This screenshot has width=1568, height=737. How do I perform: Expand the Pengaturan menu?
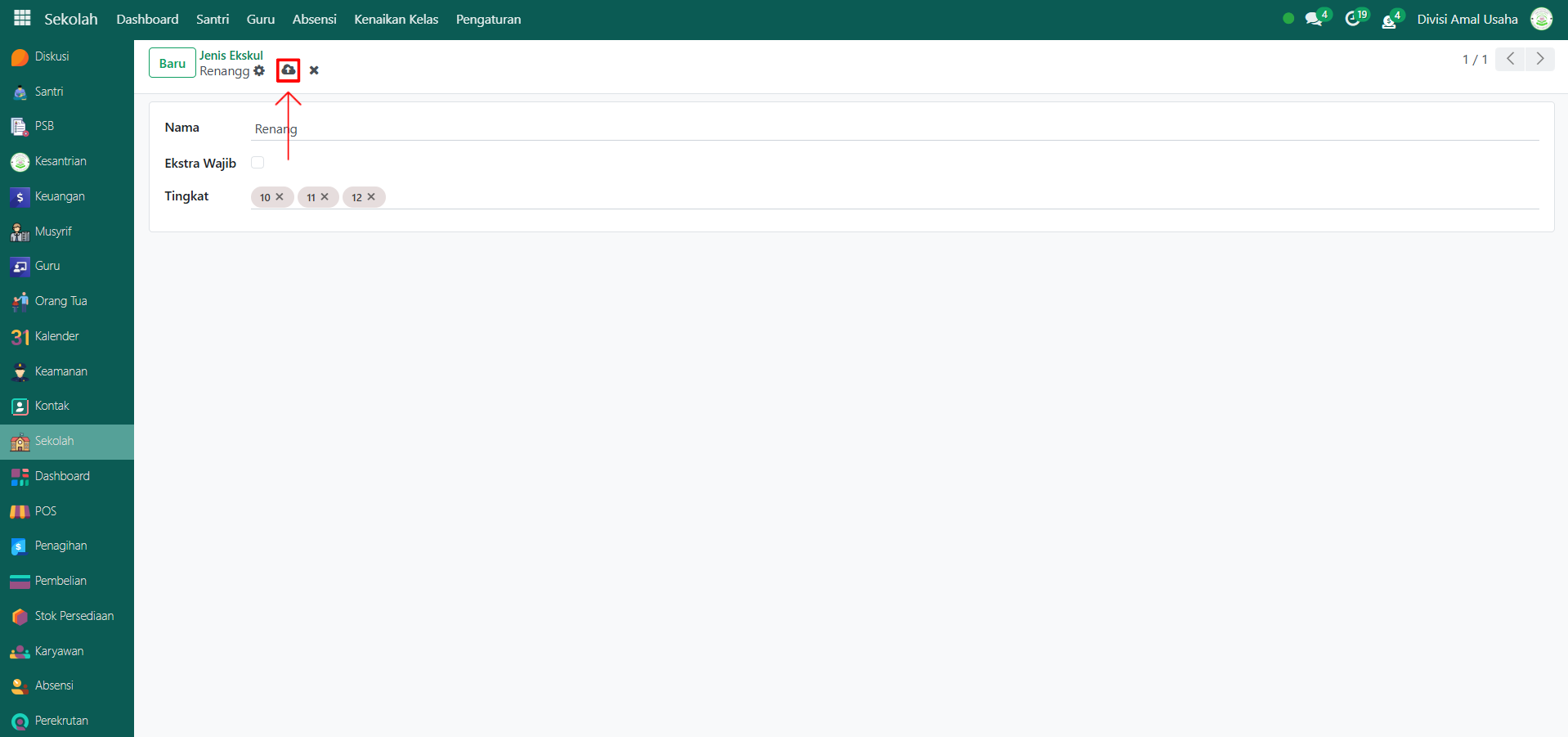[488, 19]
